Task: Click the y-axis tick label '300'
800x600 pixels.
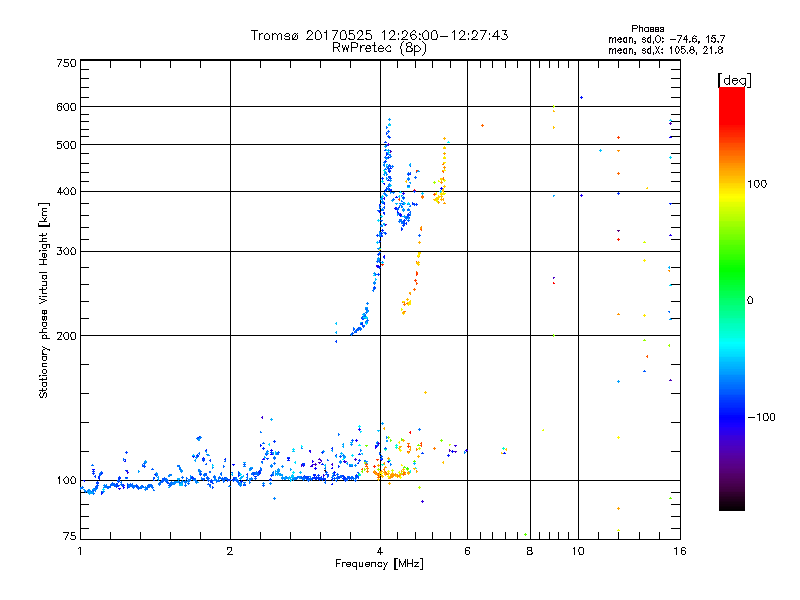Action: 66,252
